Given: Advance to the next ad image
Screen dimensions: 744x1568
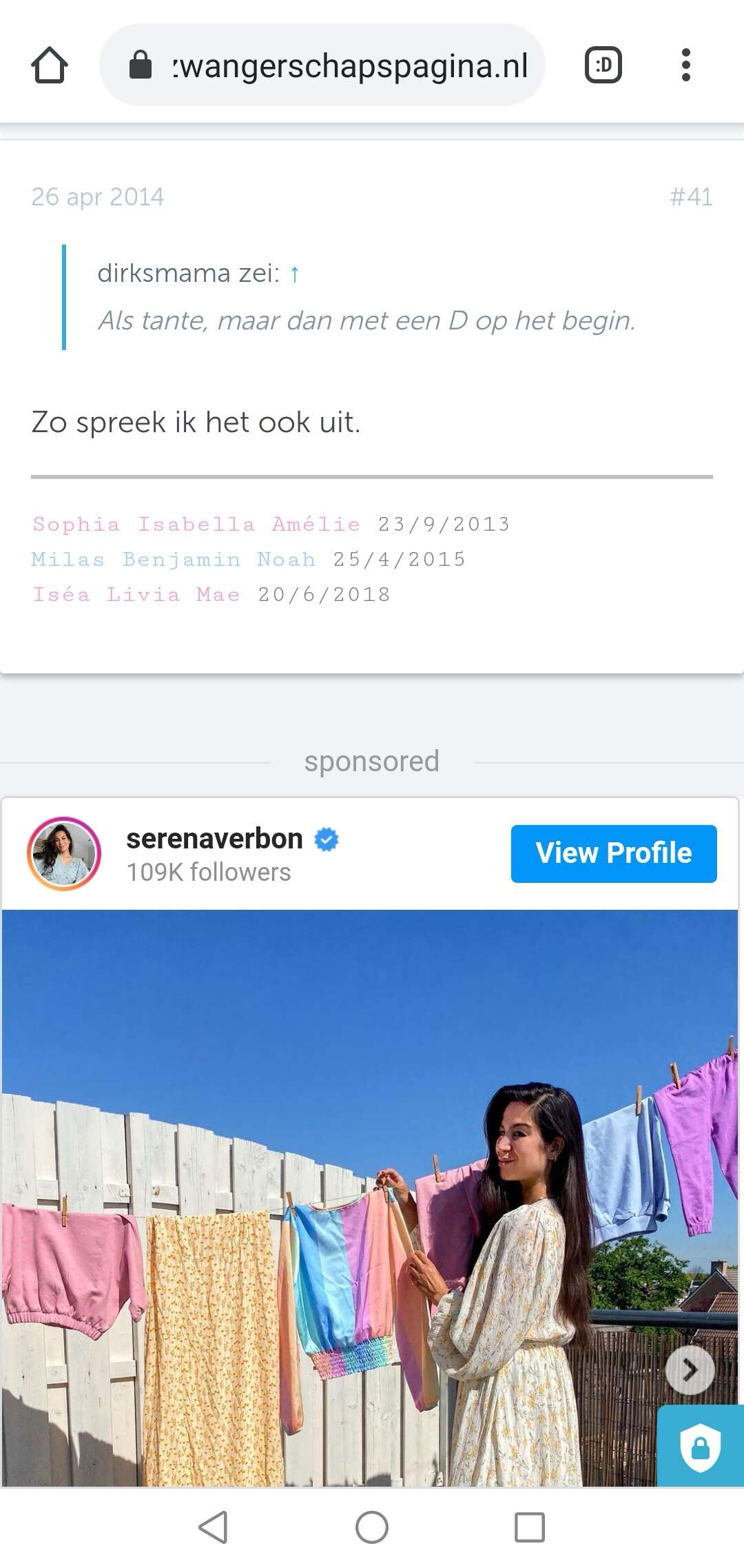Looking at the screenshot, I should pos(690,1370).
